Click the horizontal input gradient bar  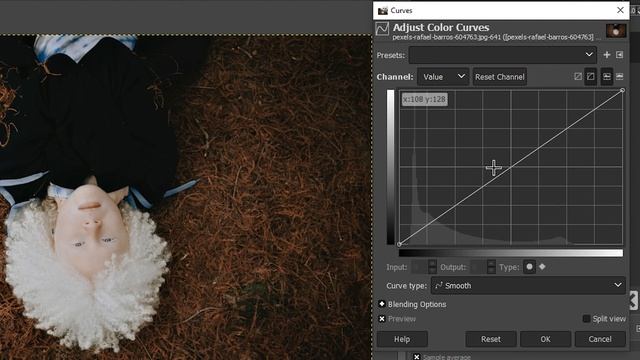pyautogui.click(x=511, y=253)
